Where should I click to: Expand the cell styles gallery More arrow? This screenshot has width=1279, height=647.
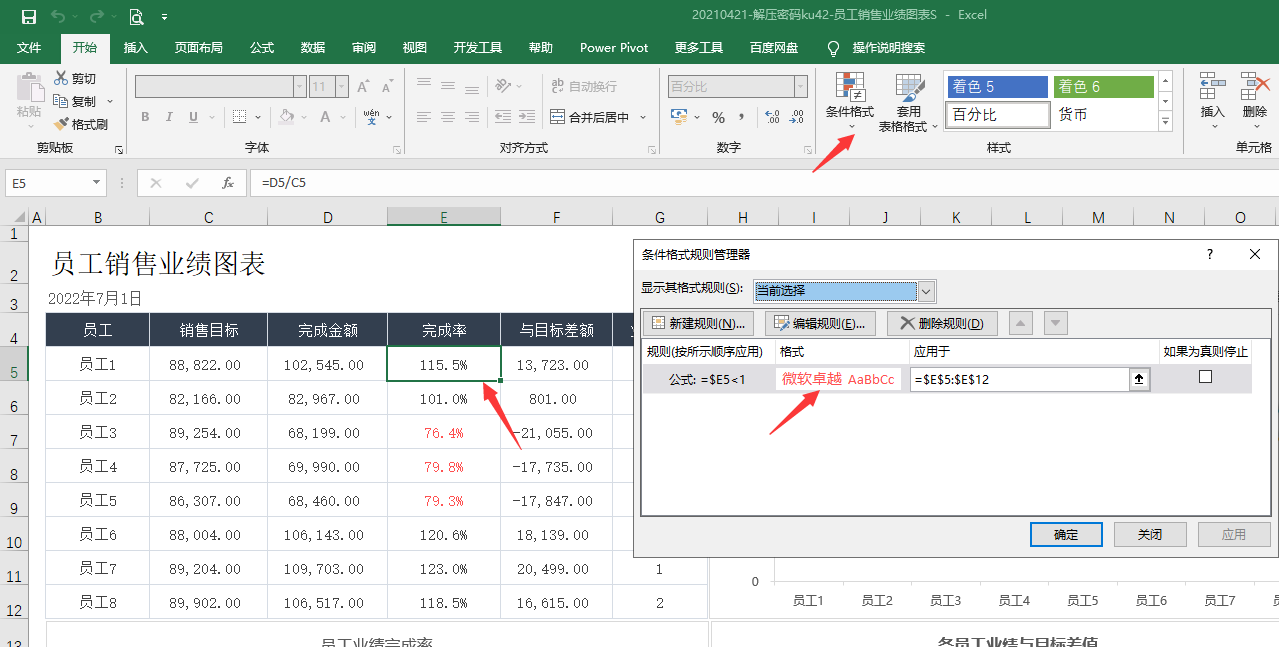1165,122
